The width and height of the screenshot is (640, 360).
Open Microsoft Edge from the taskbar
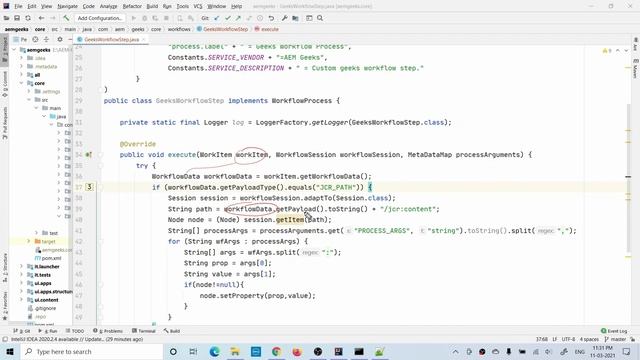pyautogui.click(x=215, y=351)
